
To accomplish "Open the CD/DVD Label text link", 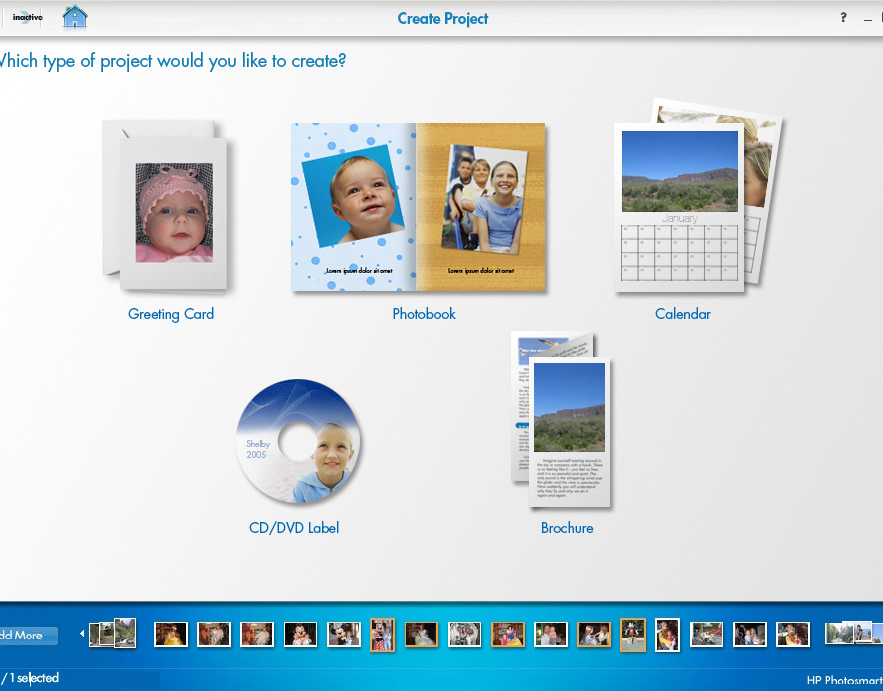I will click(x=294, y=528).
